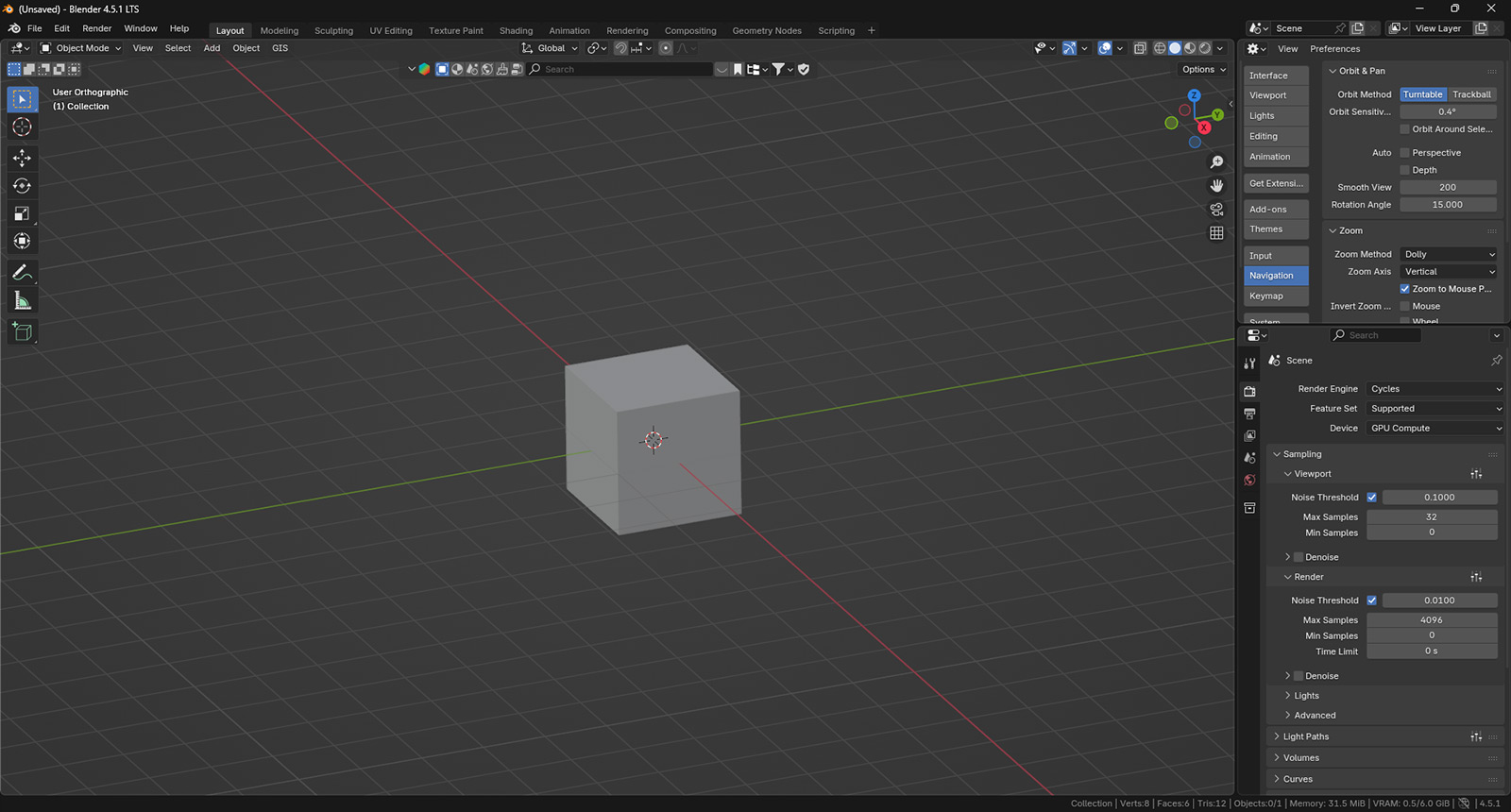1511x812 pixels.
Task: Open Viewport sampling presets icon
Action: tap(1476, 474)
